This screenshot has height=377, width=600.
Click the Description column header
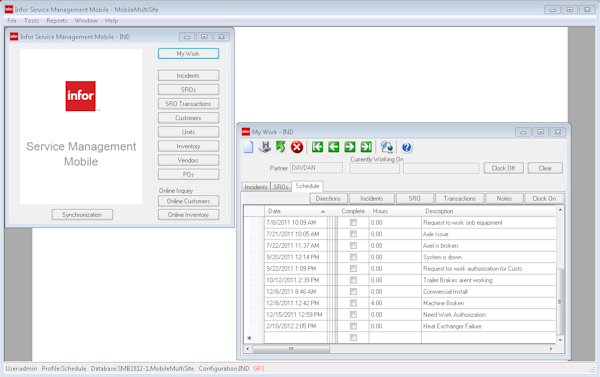click(x=489, y=211)
